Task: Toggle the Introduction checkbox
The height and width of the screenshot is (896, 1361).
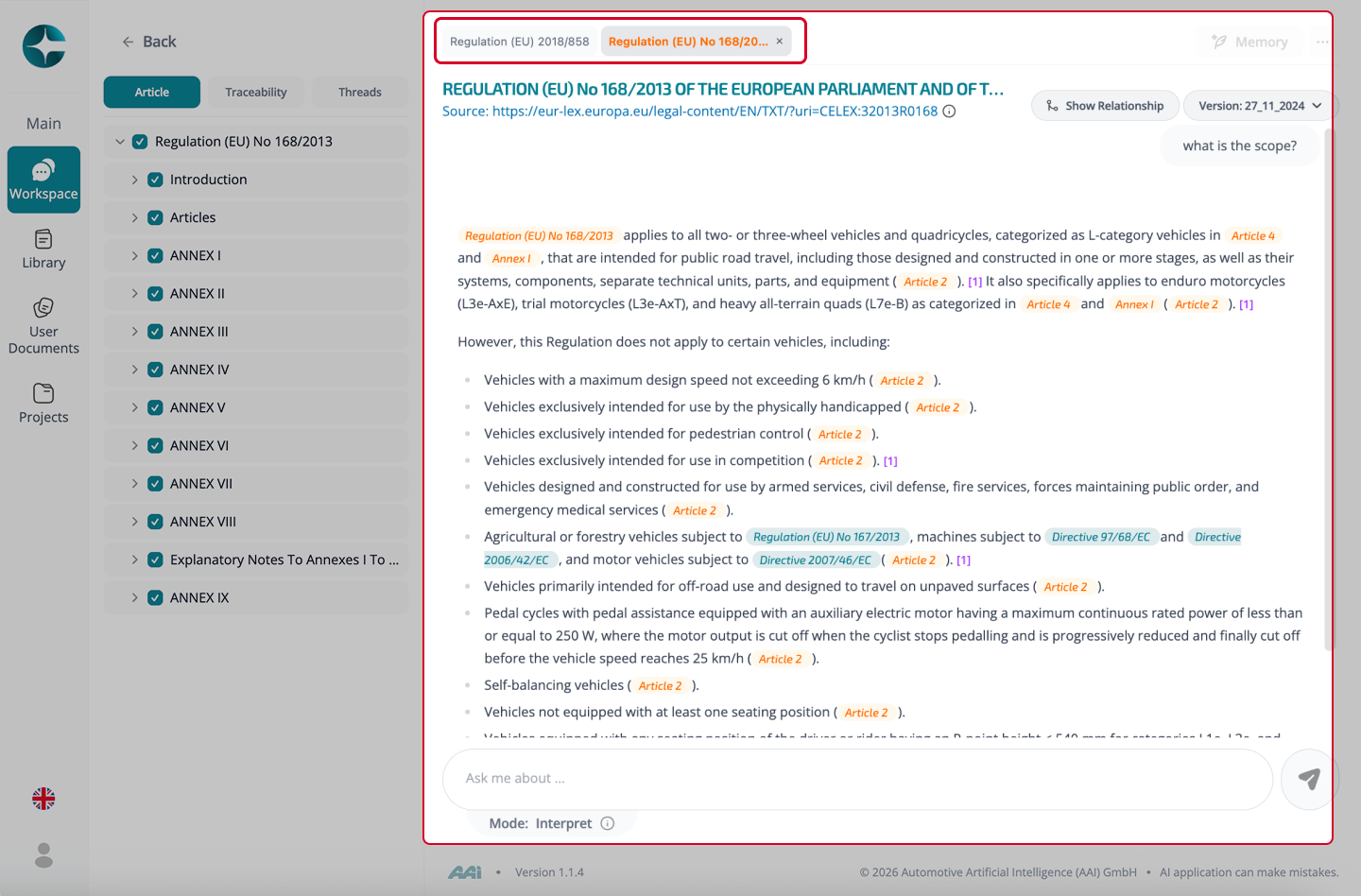Action: pos(156,180)
